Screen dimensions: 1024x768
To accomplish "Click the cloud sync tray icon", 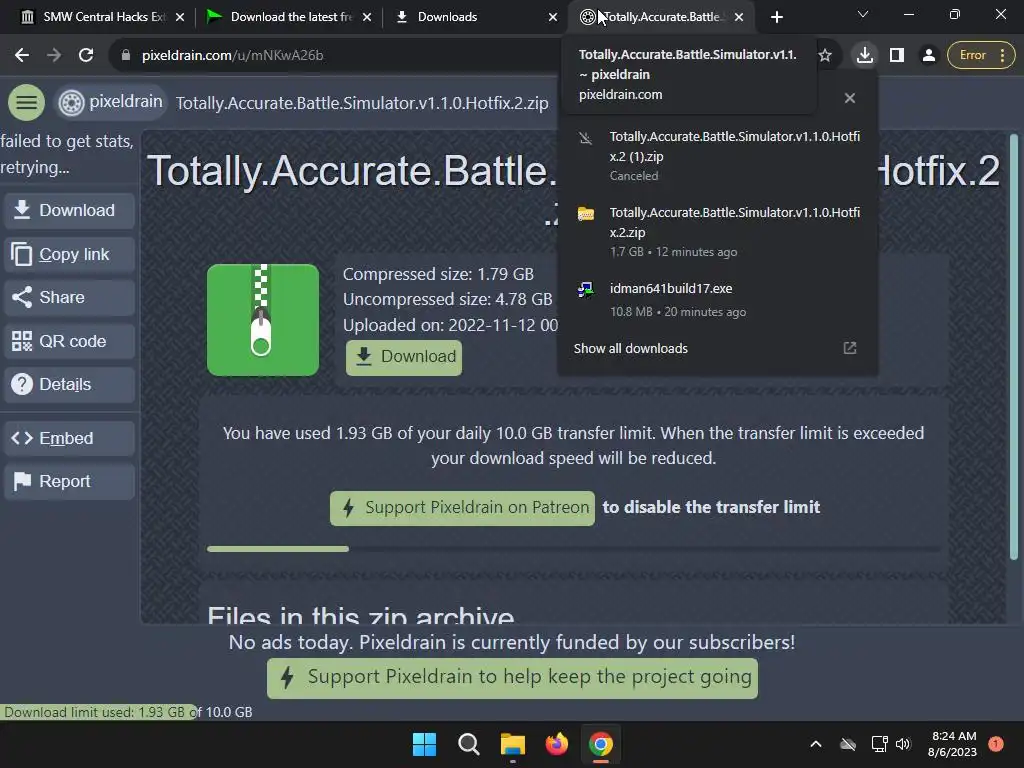I will 848,744.
